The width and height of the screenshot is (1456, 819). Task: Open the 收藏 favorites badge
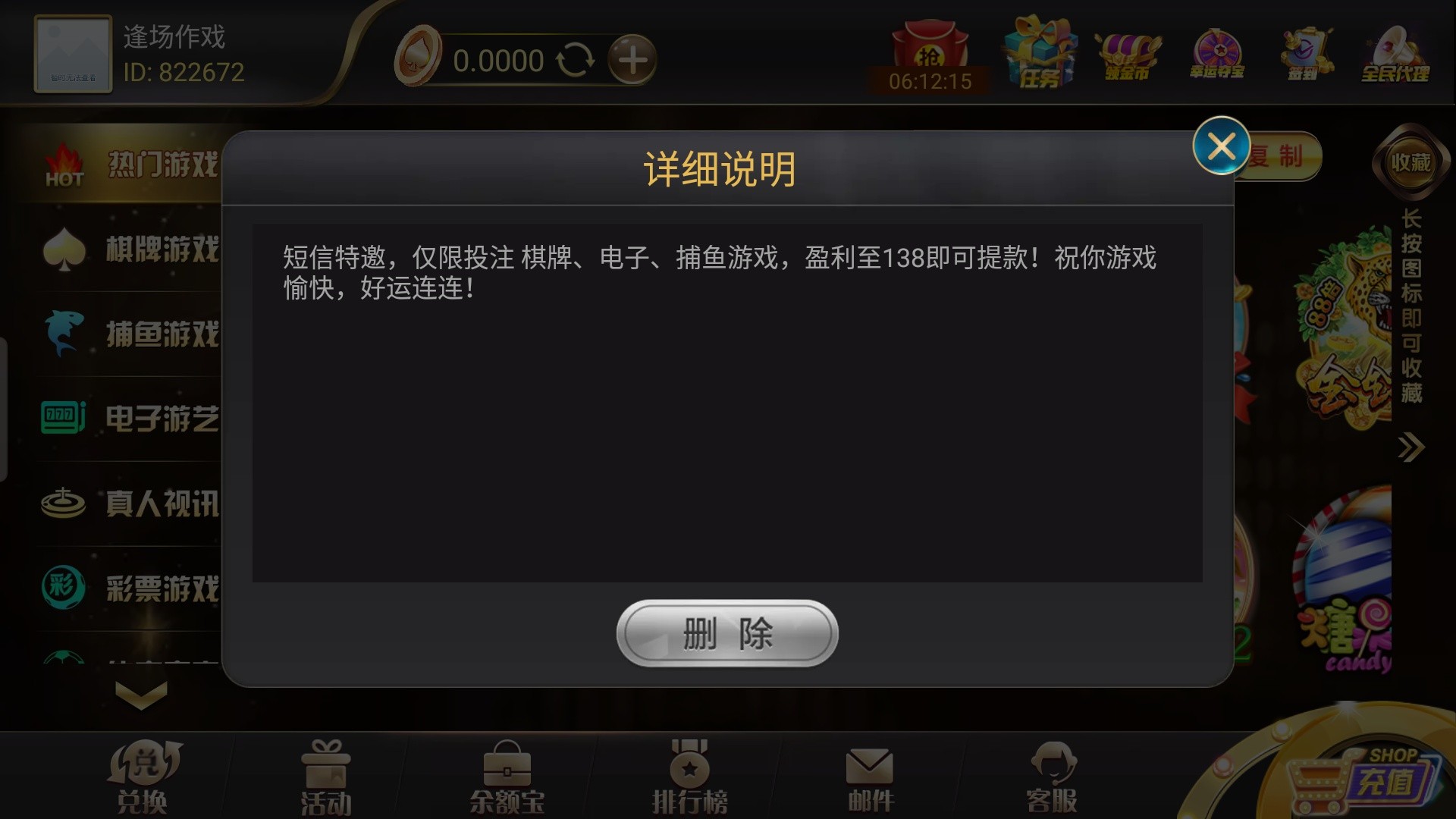[x=1410, y=162]
